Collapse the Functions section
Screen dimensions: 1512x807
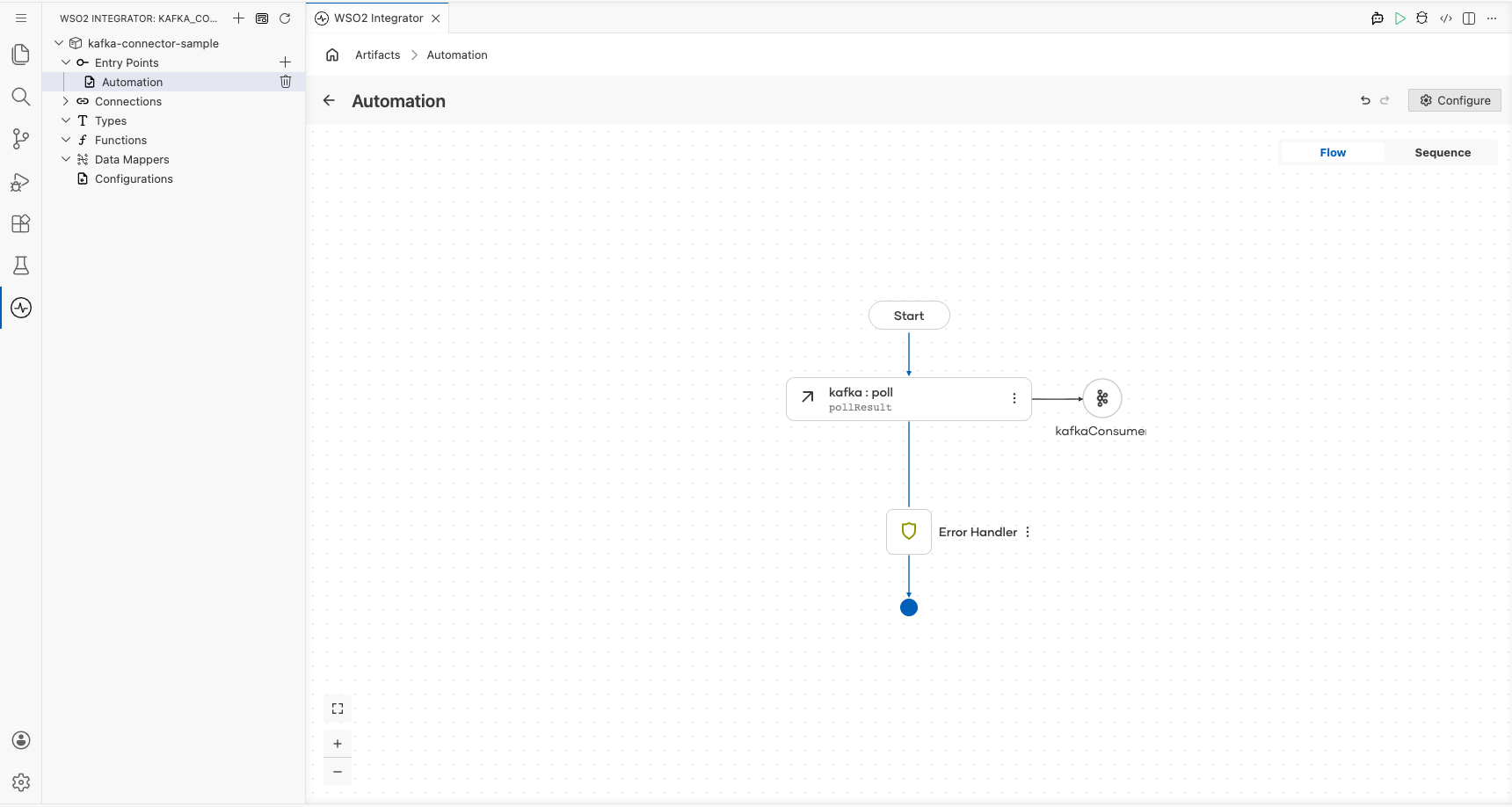tap(66, 140)
